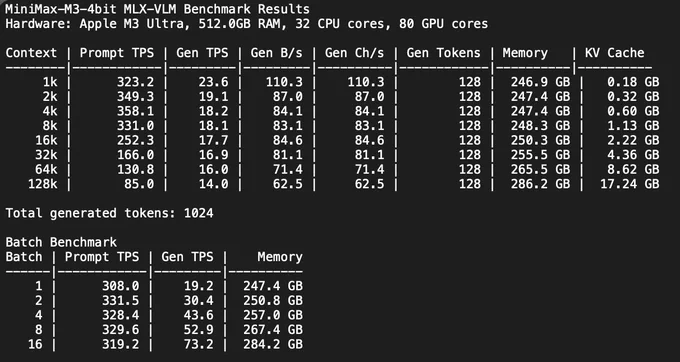Click the Gen Ch/s column header

point(354,53)
